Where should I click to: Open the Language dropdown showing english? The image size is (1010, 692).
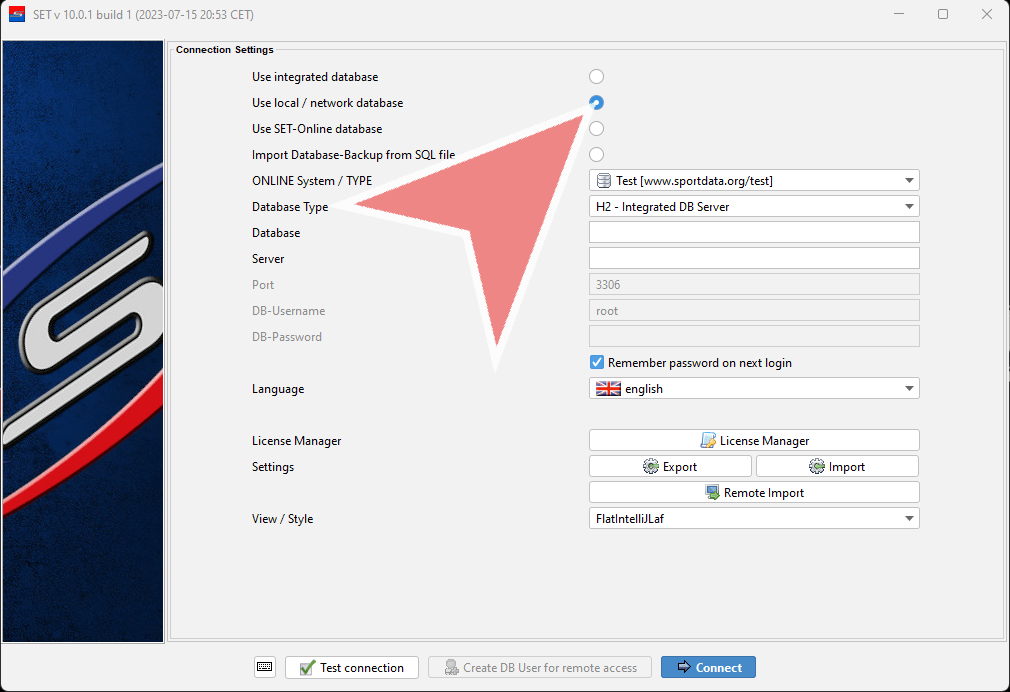pyautogui.click(x=754, y=389)
